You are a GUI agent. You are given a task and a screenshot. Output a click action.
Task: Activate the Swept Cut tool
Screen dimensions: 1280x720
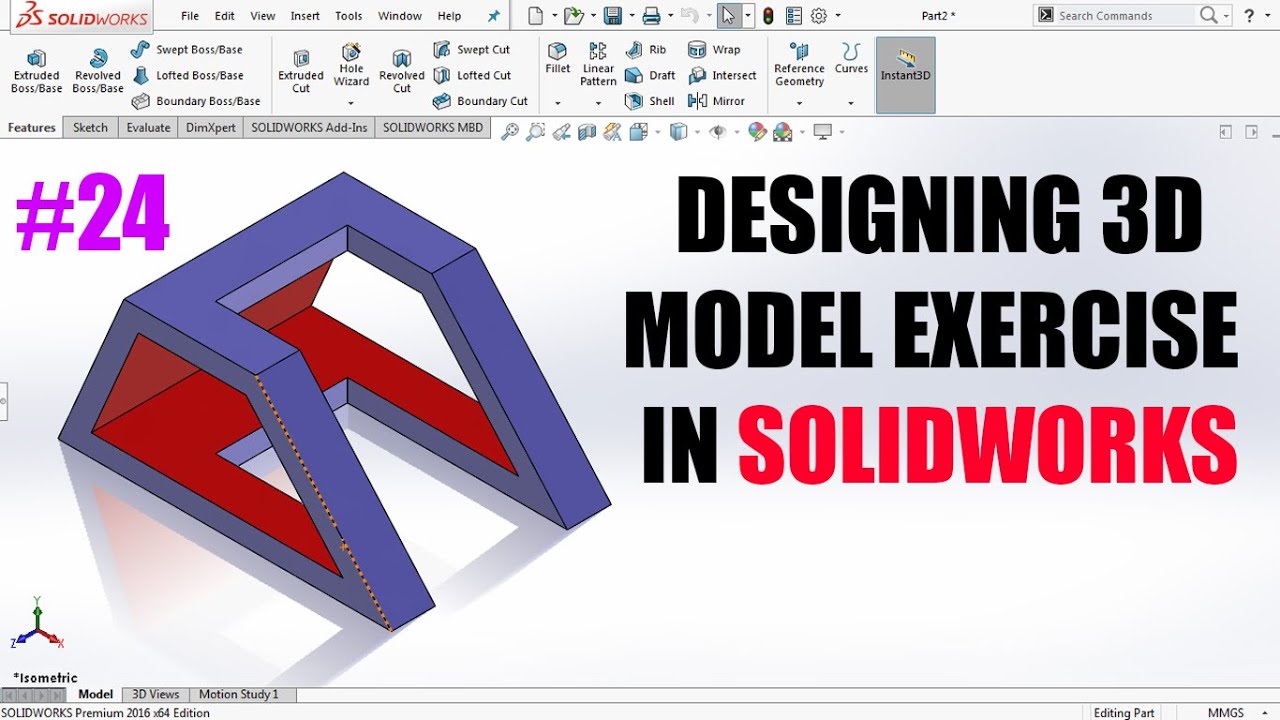click(x=471, y=49)
